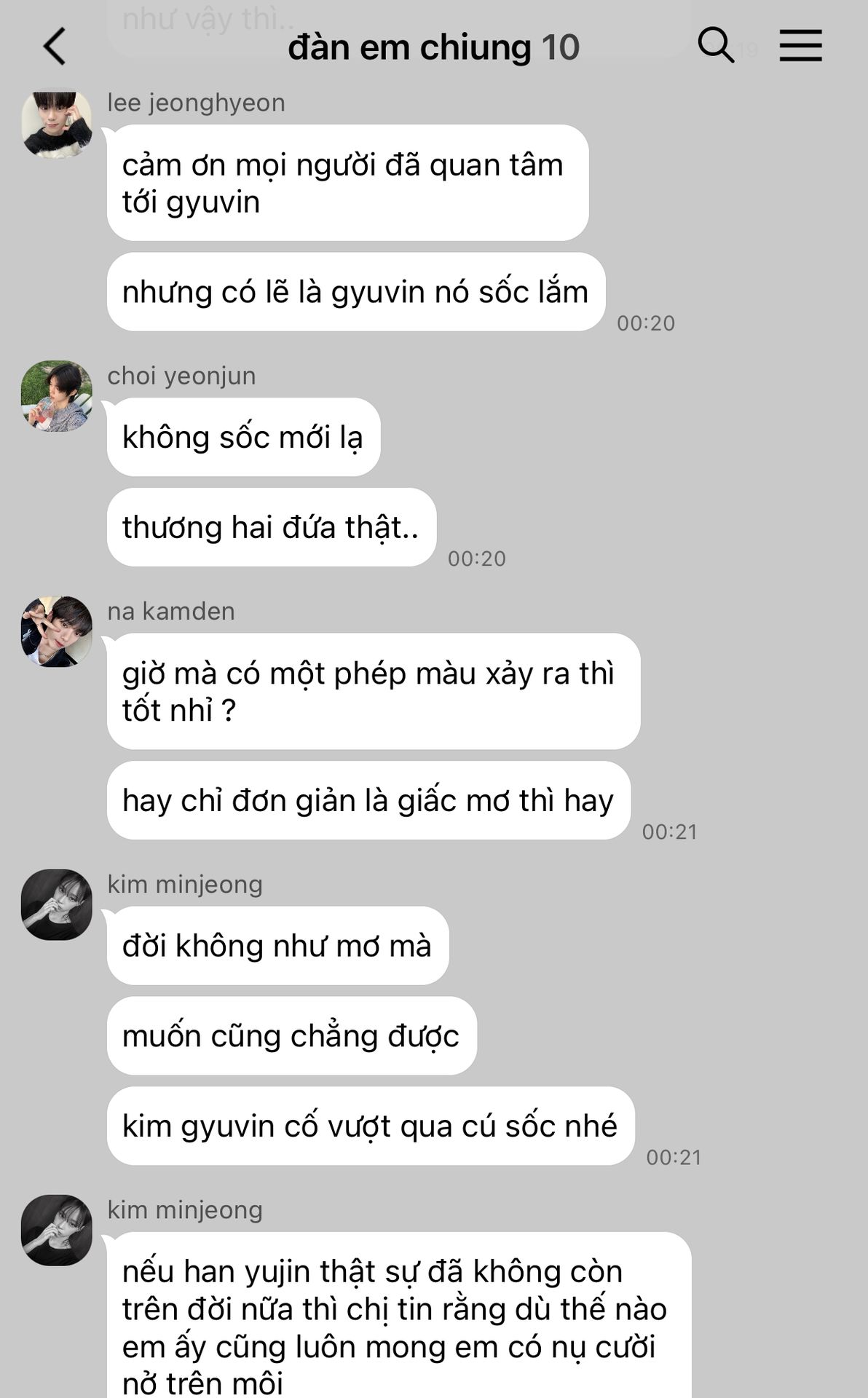868x1398 pixels.
Task: Tap the message 'nhưng có lẽ là gyuvin nó sốc lắm'
Action: pos(356,292)
